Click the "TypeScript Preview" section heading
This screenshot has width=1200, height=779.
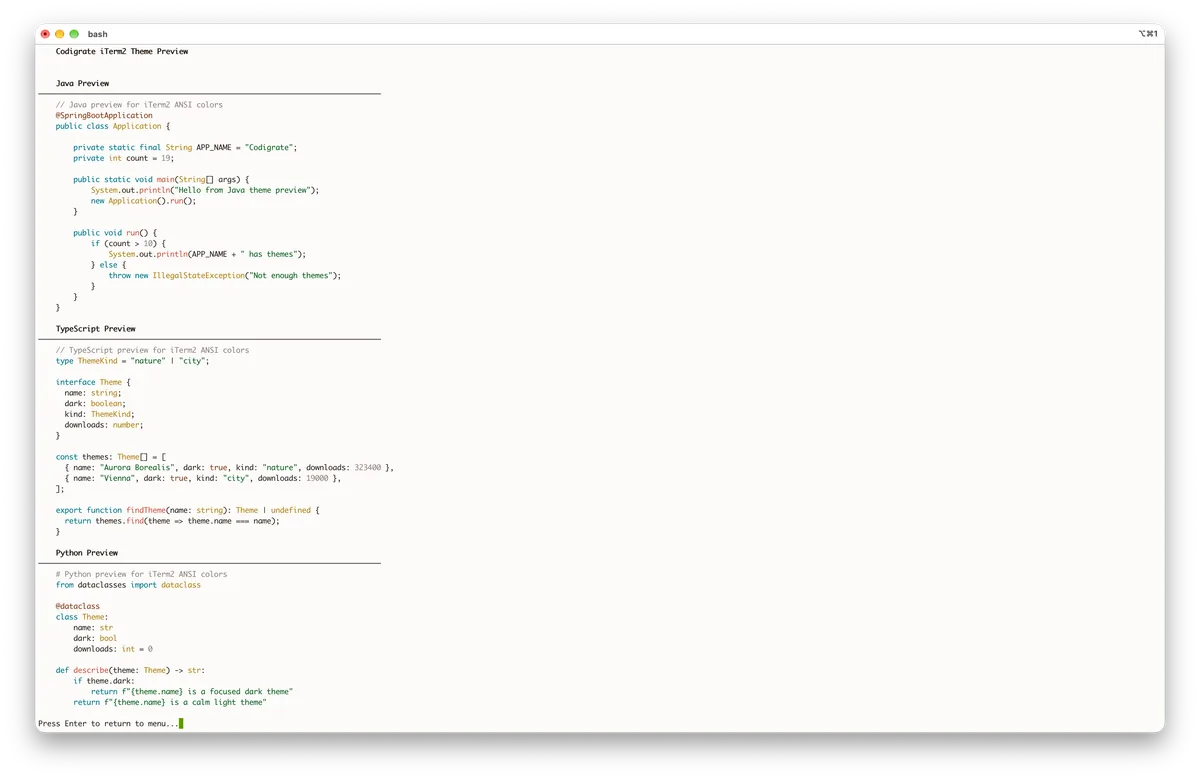[95, 329]
